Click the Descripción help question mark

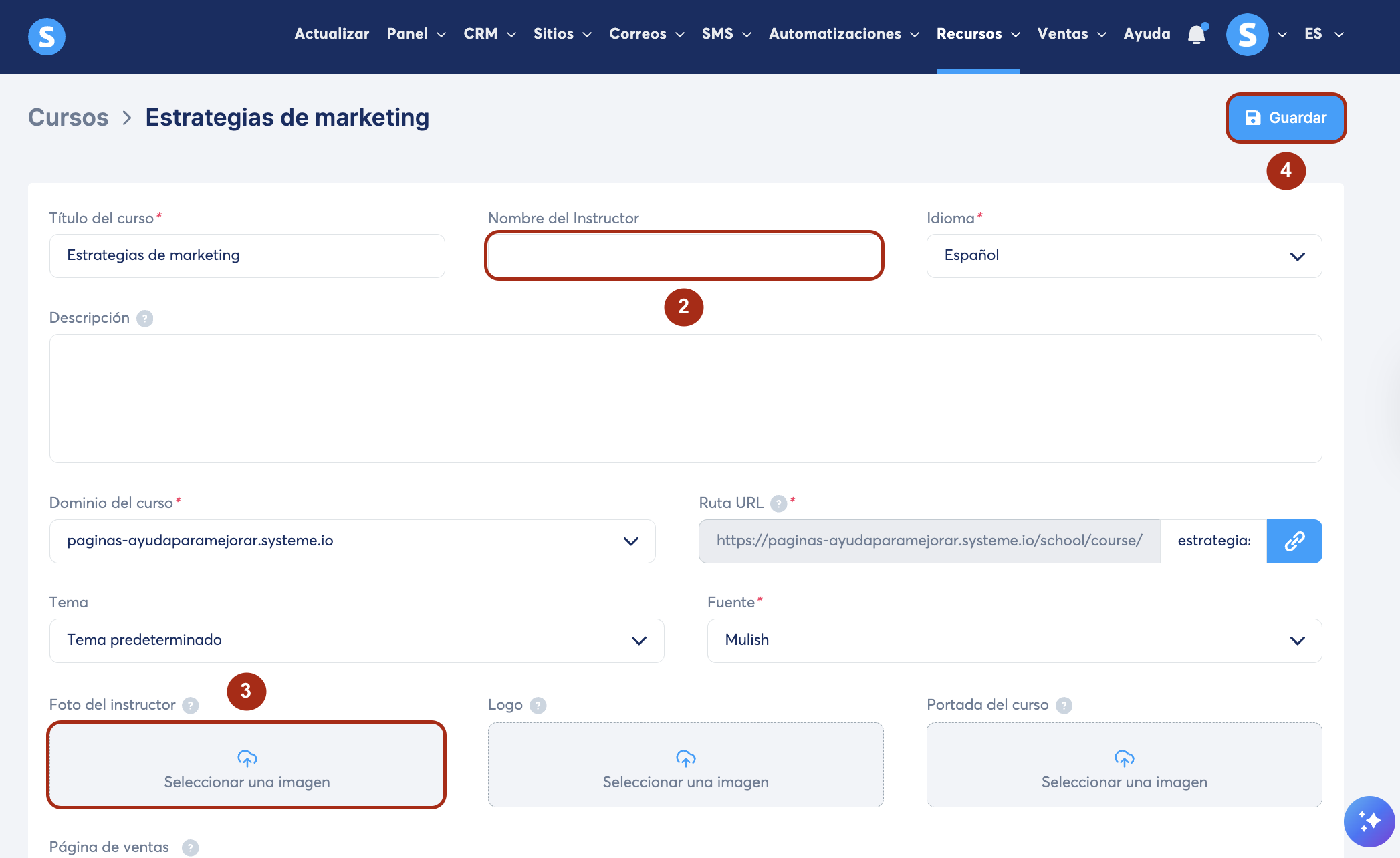click(145, 319)
